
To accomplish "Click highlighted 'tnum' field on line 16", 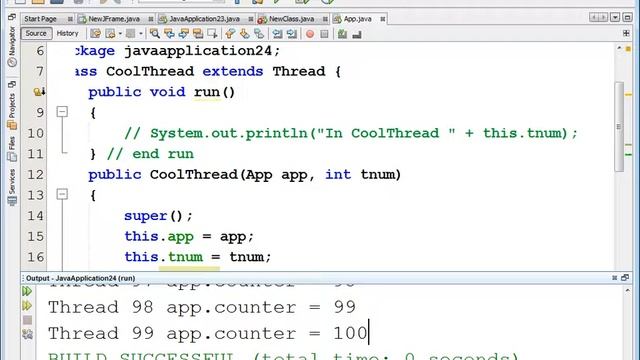I will click(x=185, y=257).
